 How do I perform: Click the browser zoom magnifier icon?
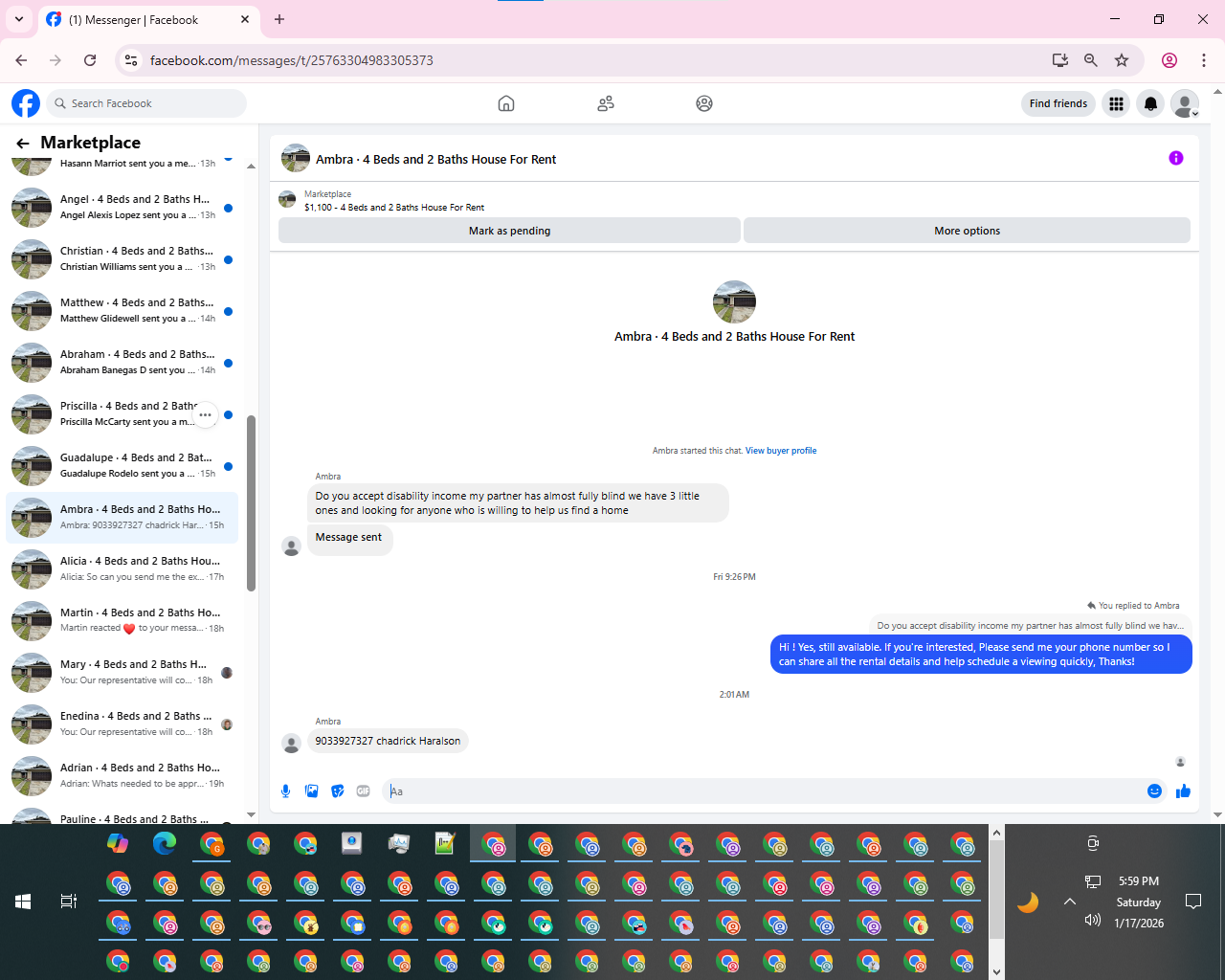pos(1090,60)
